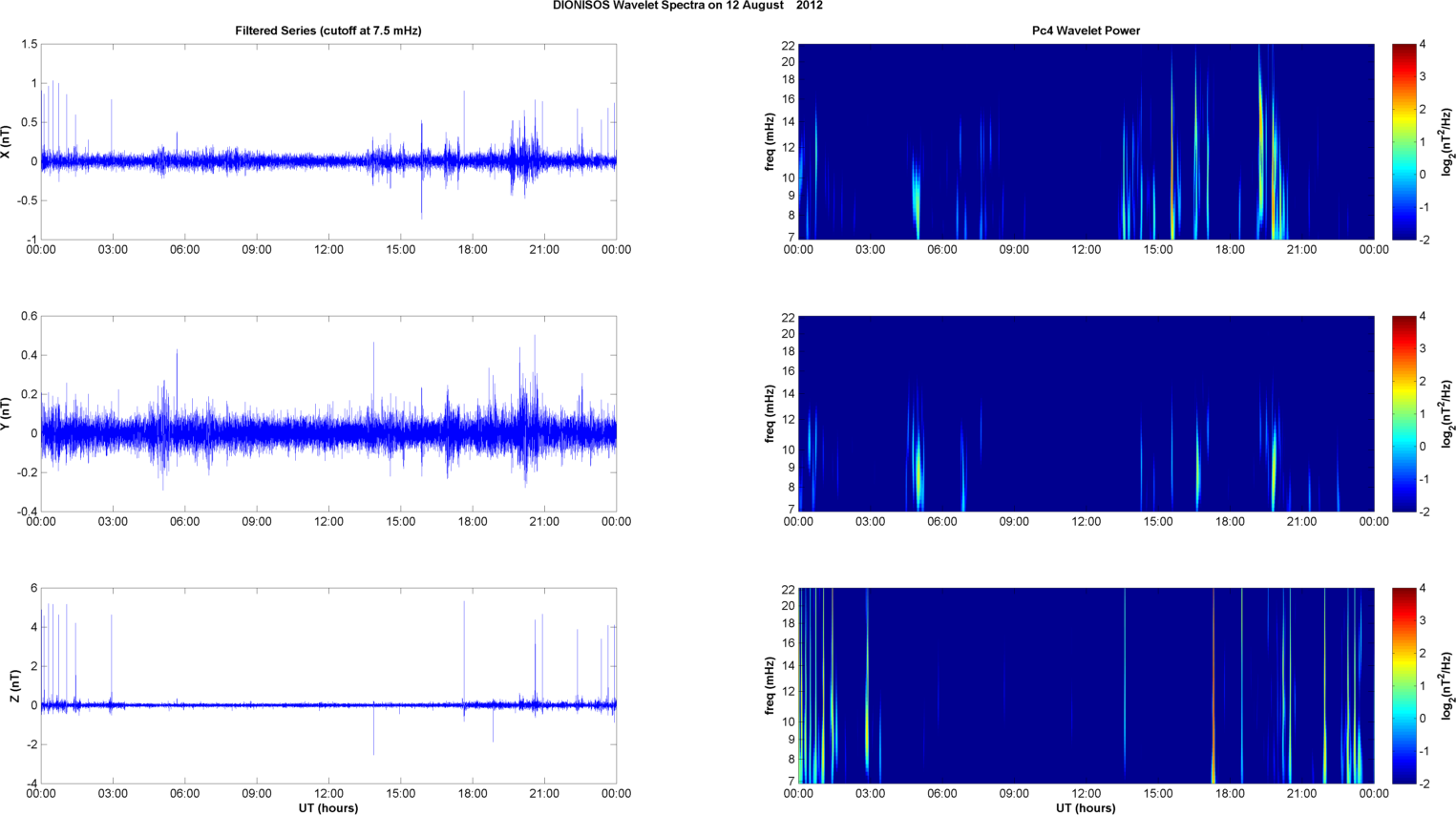Click log2(nT²/Hz) label of Y-component colorbar
This screenshot has height=815, width=1456.
(1447, 414)
